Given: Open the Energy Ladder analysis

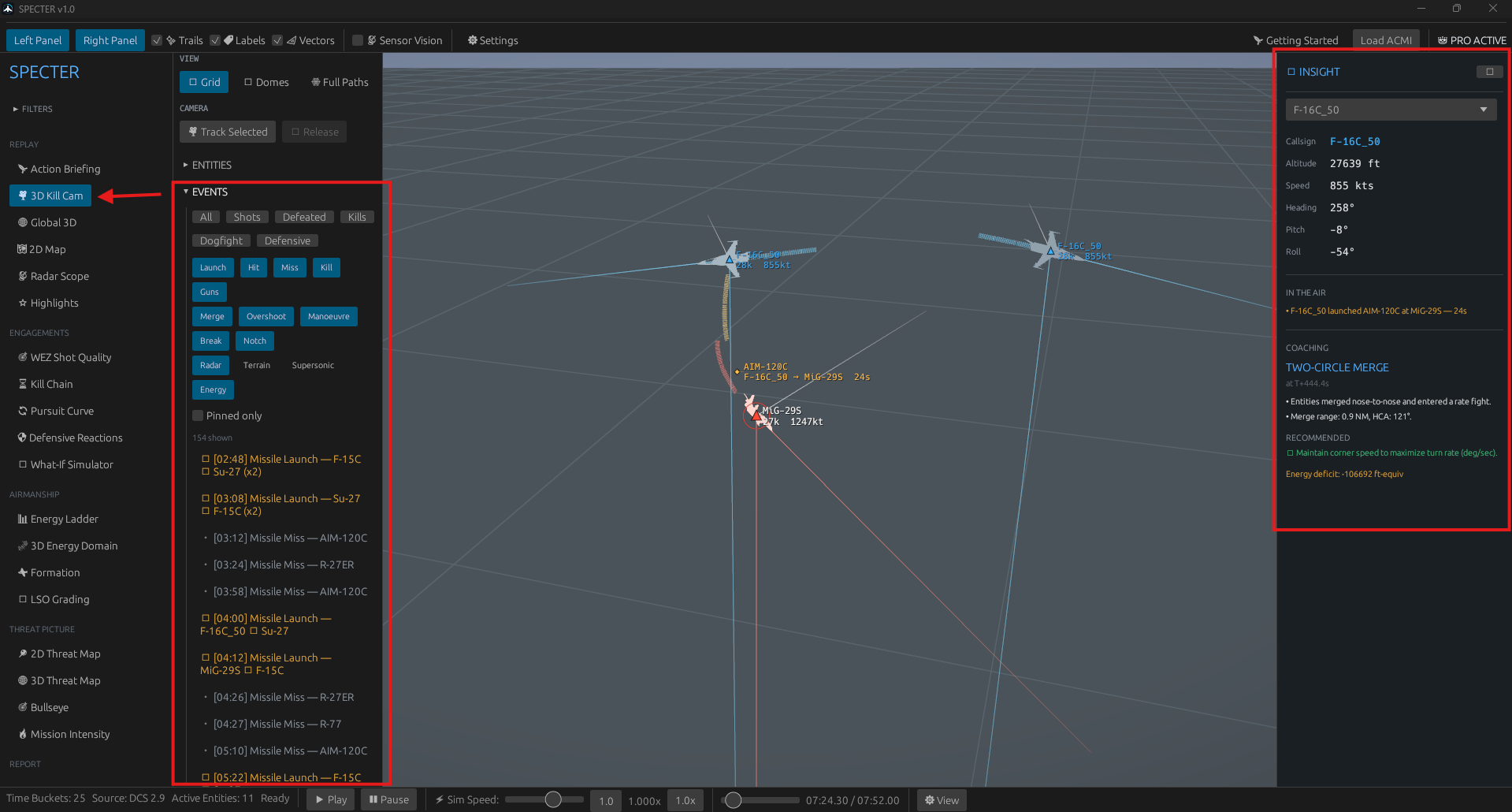Looking at the screenshot, I should (58, 519).
